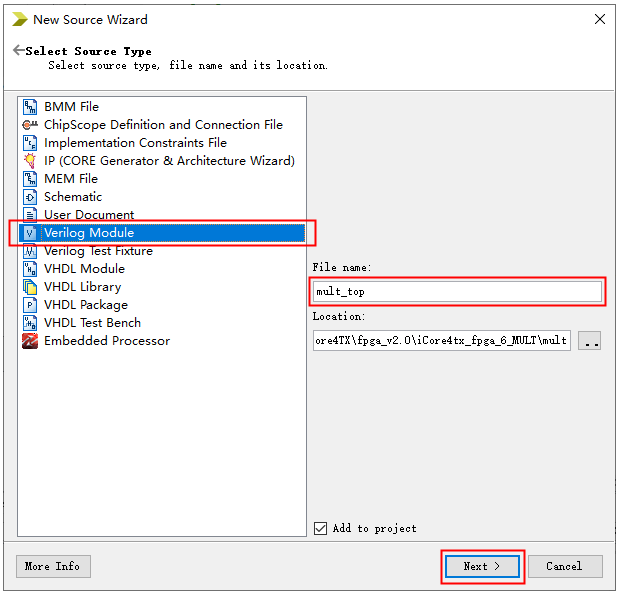Click the Embedded Processor icon
The width and height of the screenshot is (618, 595).
pyautogui.click(x=30, y=341)
